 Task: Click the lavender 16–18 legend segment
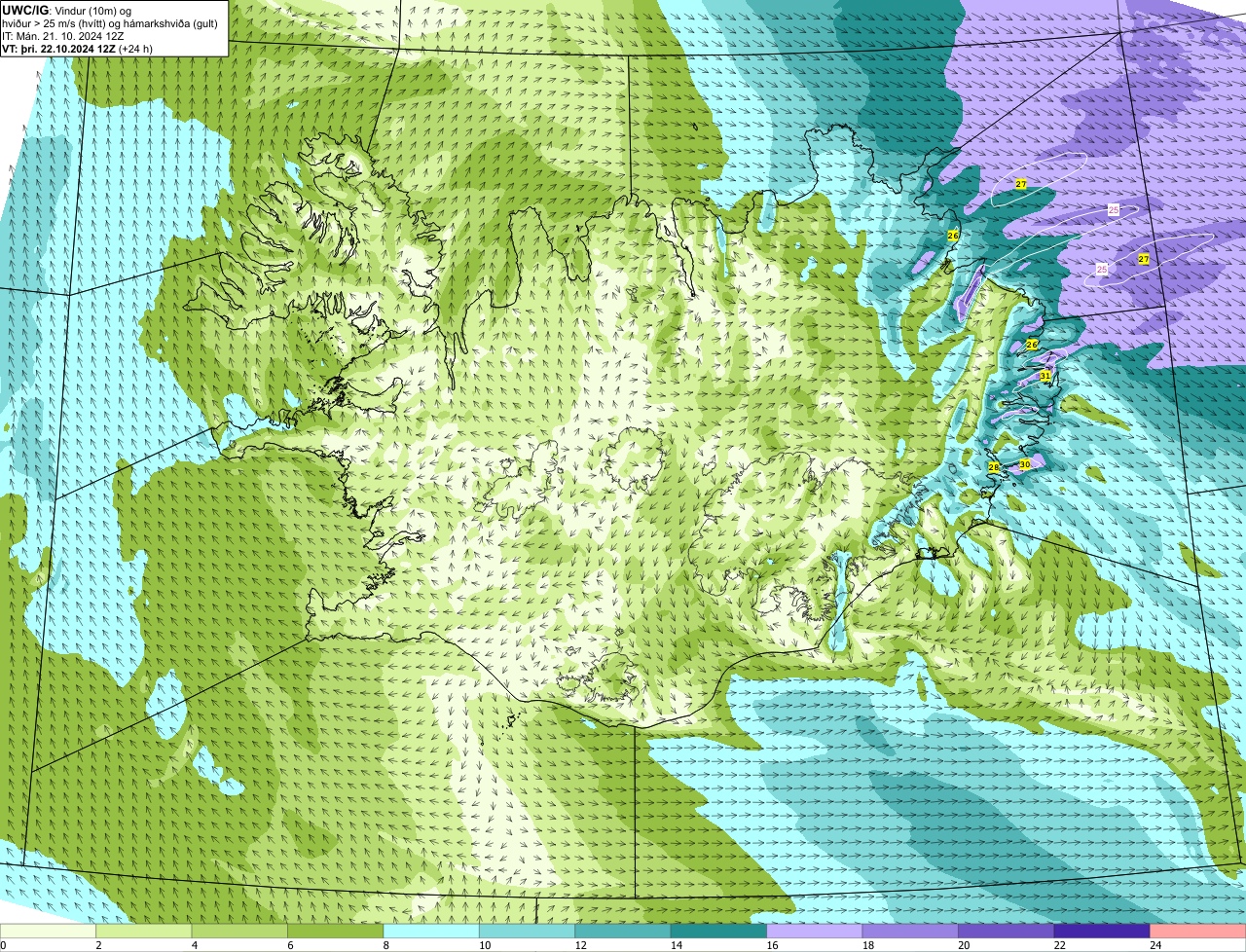pos(816,931)
